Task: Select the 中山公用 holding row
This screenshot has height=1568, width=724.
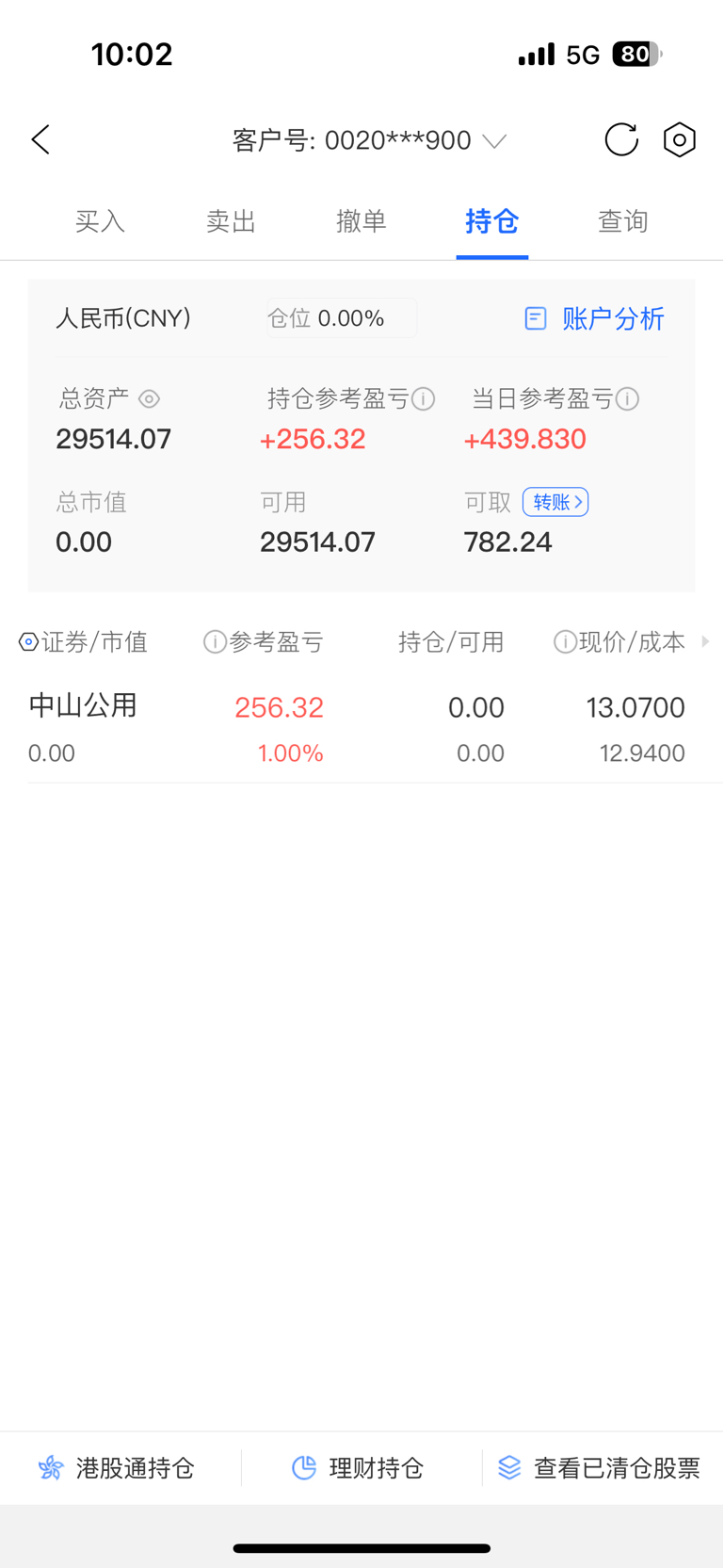Action: tap(362, 729)
